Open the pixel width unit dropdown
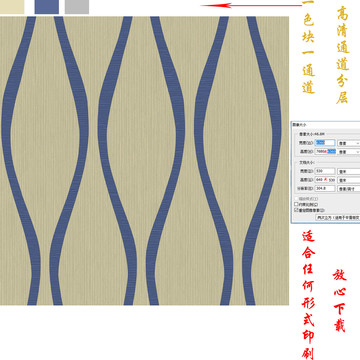Image resolution: width=360 pixels, height=360 pixels. 349,143
